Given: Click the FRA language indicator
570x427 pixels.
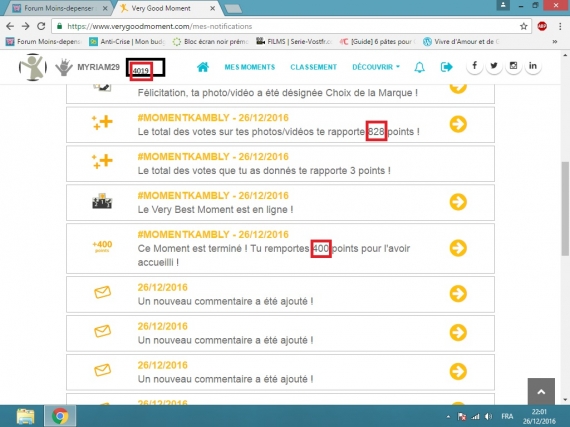Looking at the screenshot, I should coord(507,416).
